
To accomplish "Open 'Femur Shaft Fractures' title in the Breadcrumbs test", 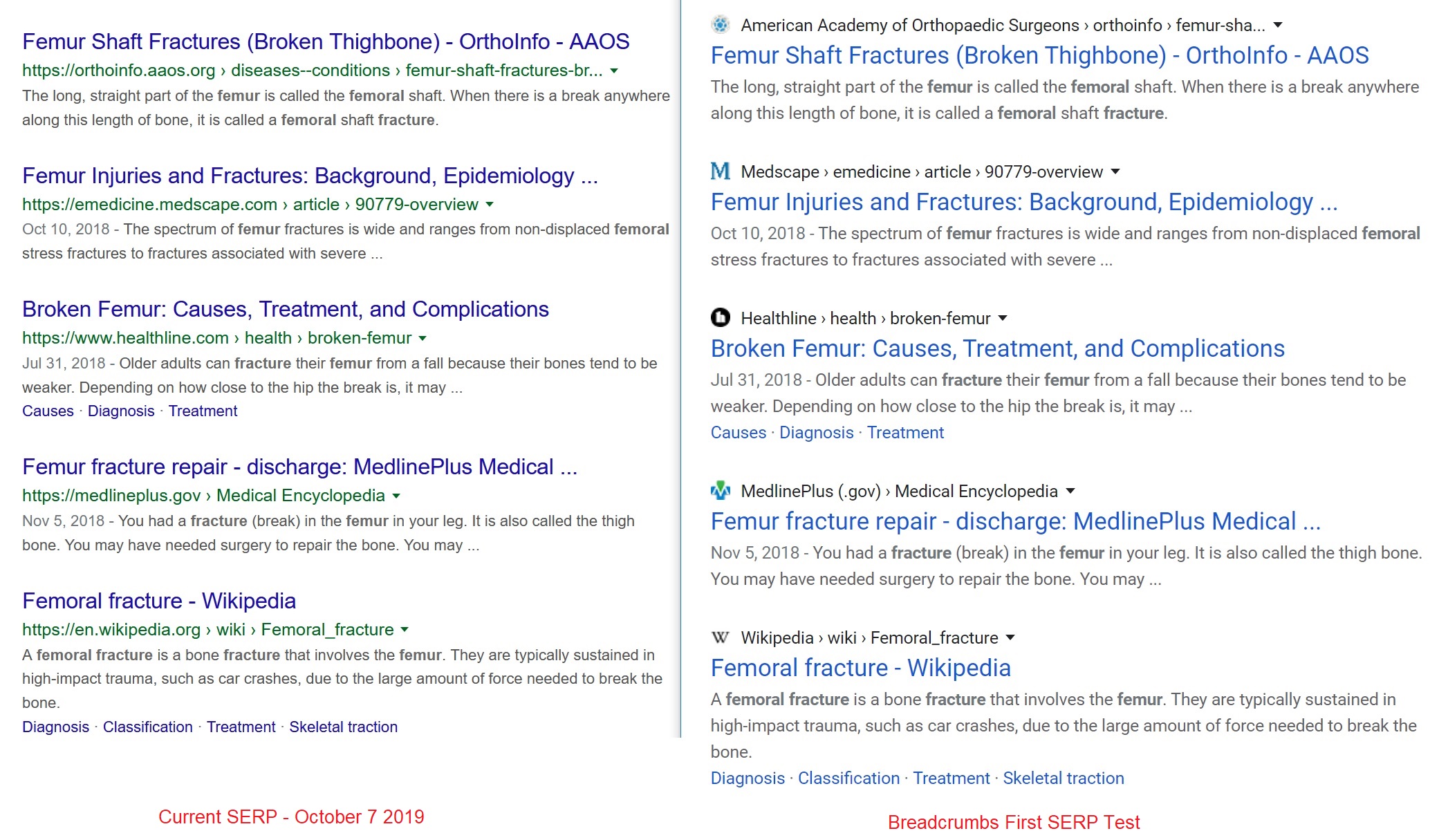I will (1040, 55).
